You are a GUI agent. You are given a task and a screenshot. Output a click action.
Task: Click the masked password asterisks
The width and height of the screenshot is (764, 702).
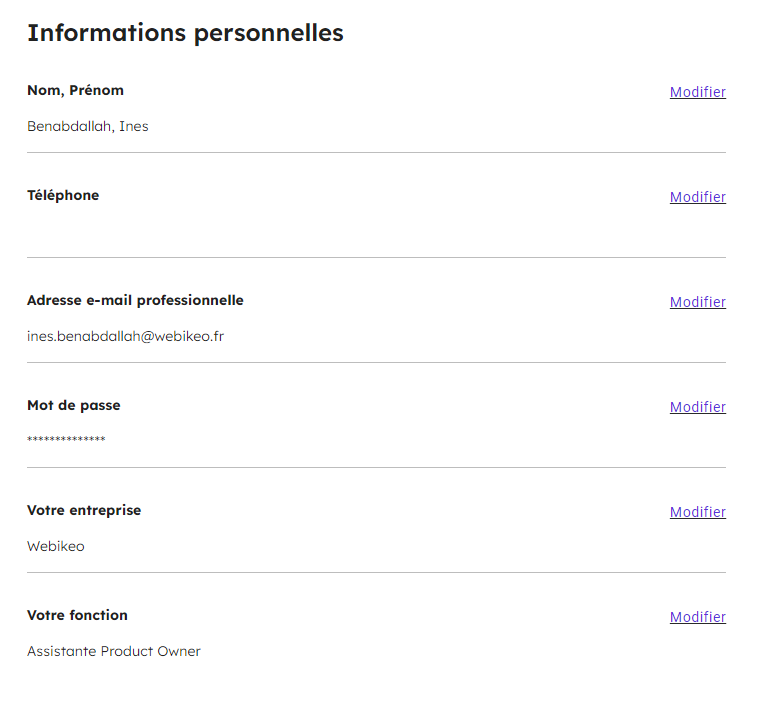pyautogui.click(x=66, y=439)
